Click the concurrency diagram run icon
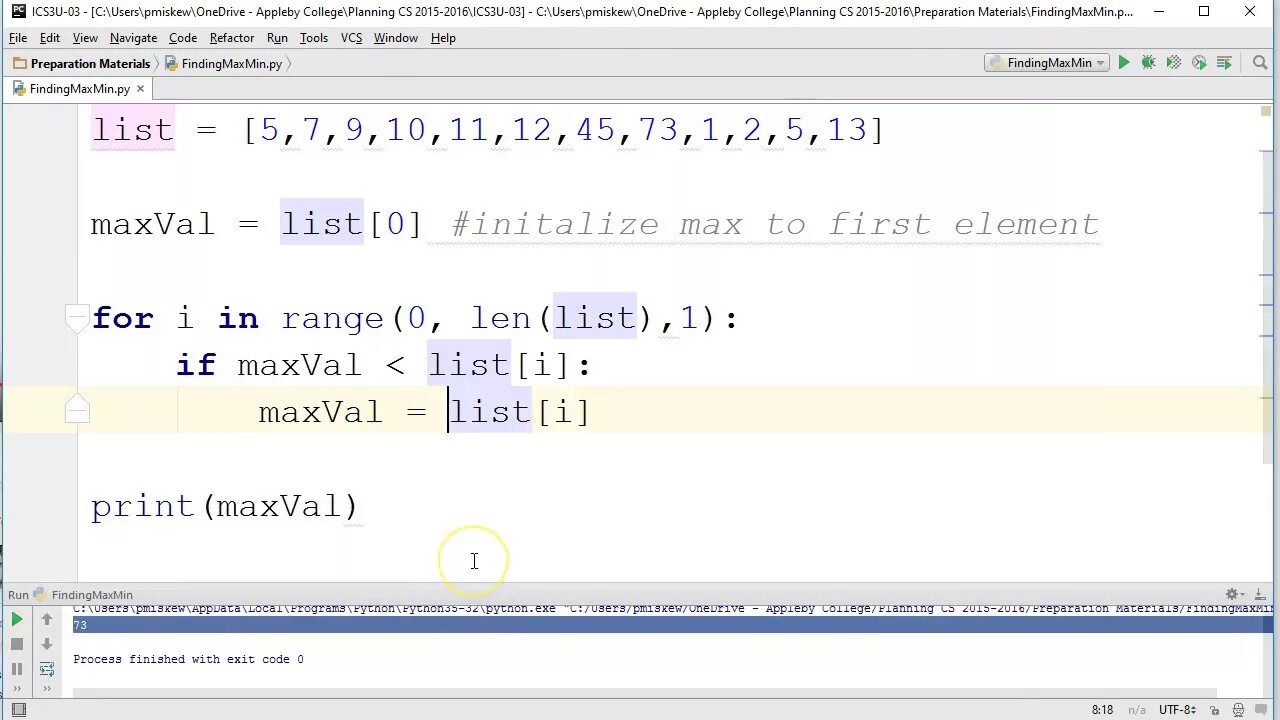 [x=1225, y=63]
